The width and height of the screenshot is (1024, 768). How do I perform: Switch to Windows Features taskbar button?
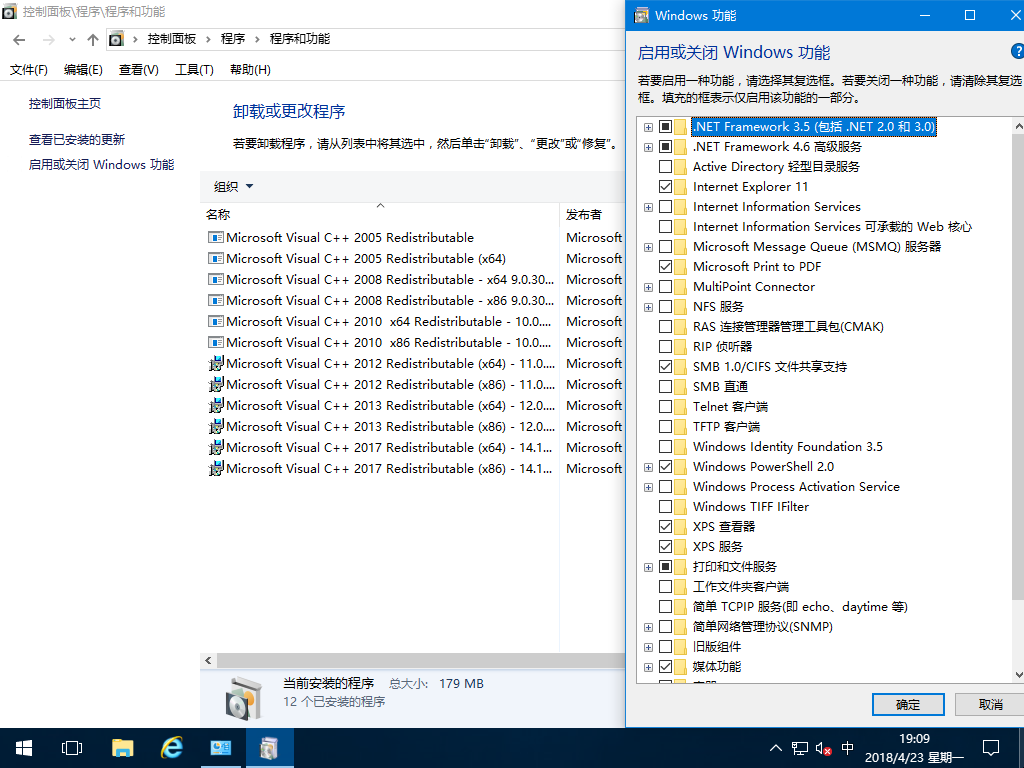click(270, 748)
